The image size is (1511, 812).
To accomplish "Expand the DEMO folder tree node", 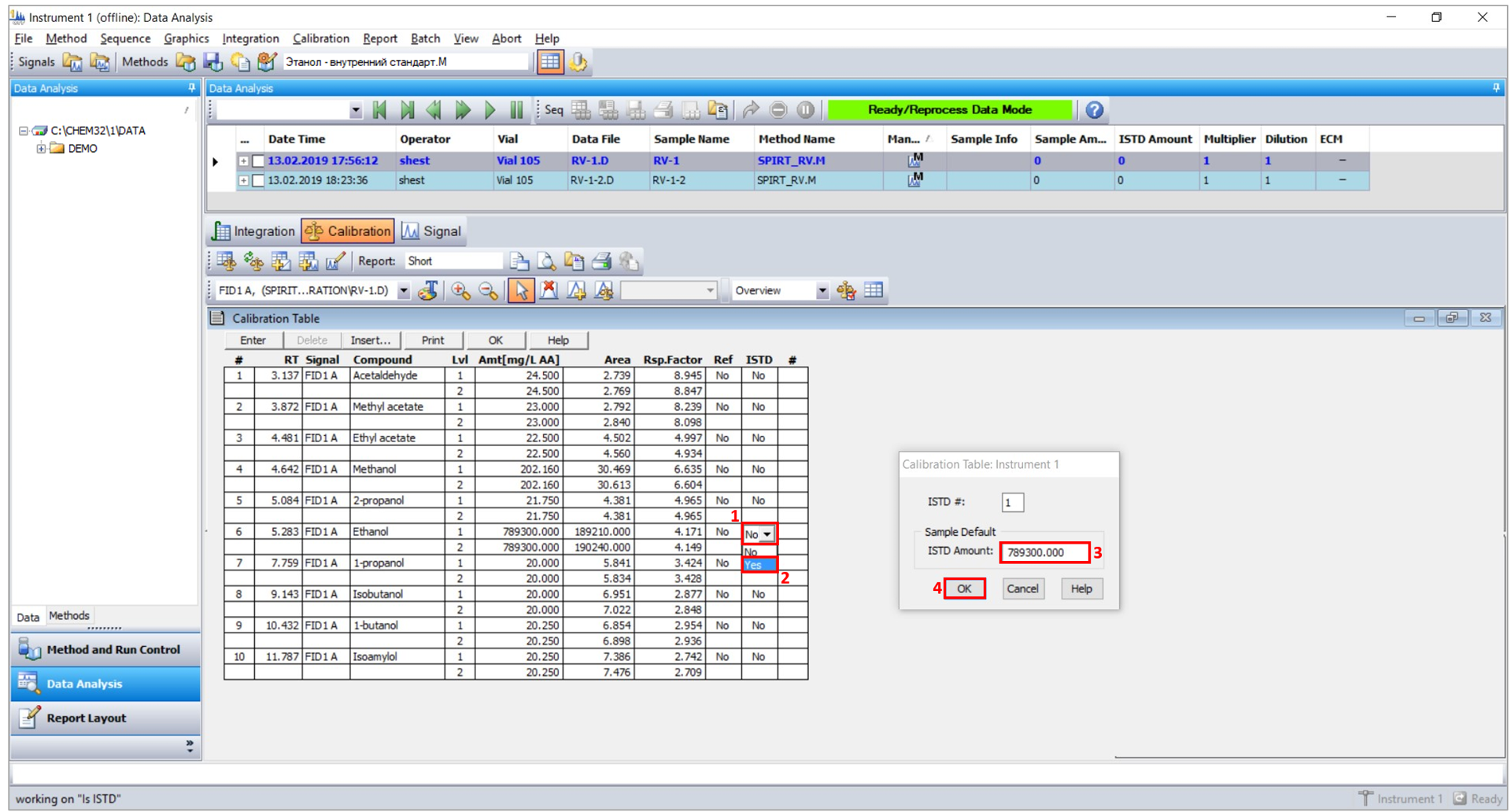I will (x=41, y=149).
